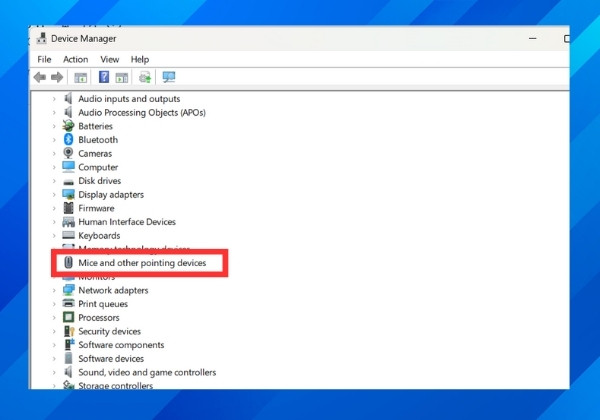Click the Cameras webcam icon

68,153
